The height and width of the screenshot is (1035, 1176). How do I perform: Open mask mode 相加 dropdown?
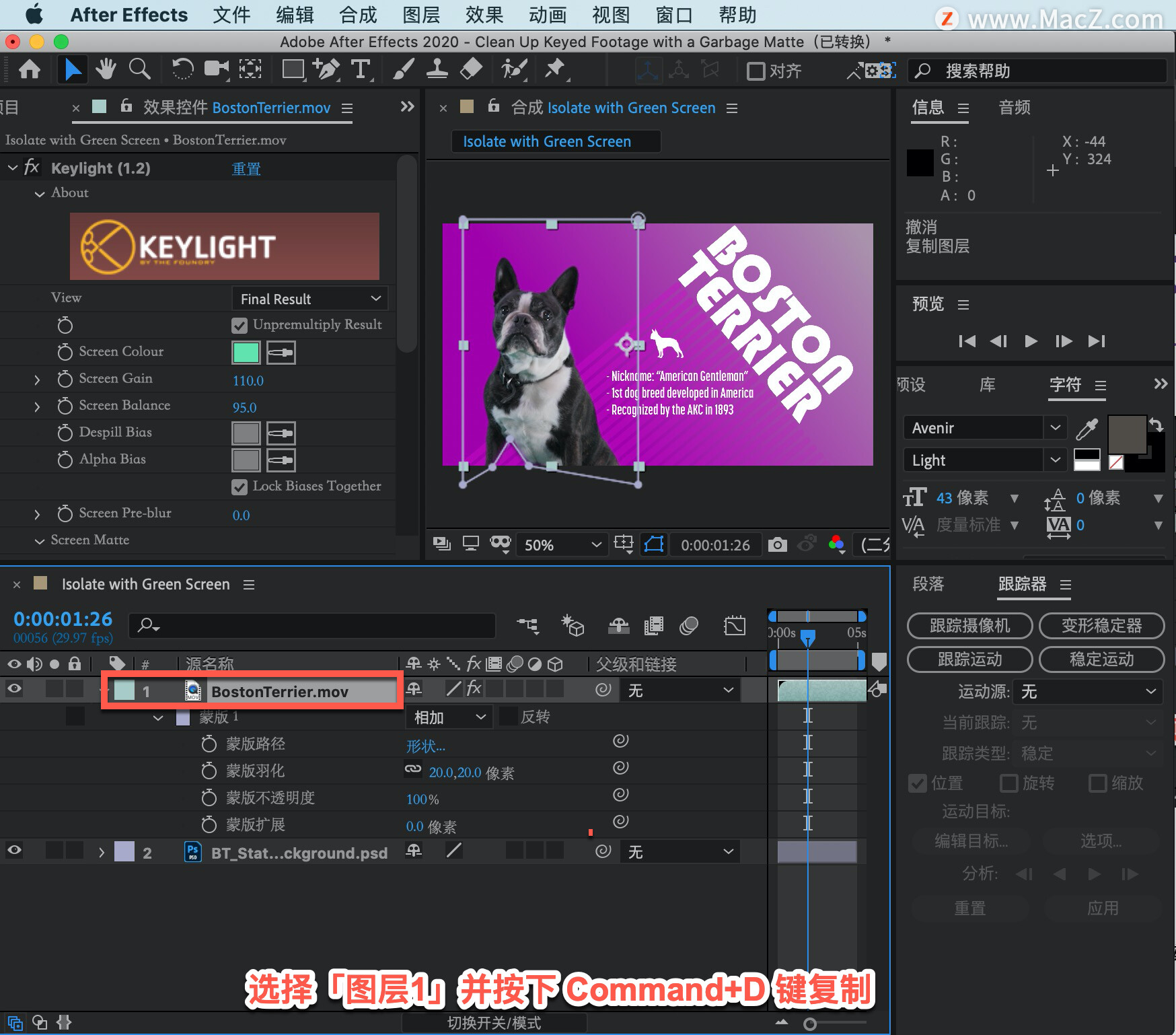(x=449, y=717)
